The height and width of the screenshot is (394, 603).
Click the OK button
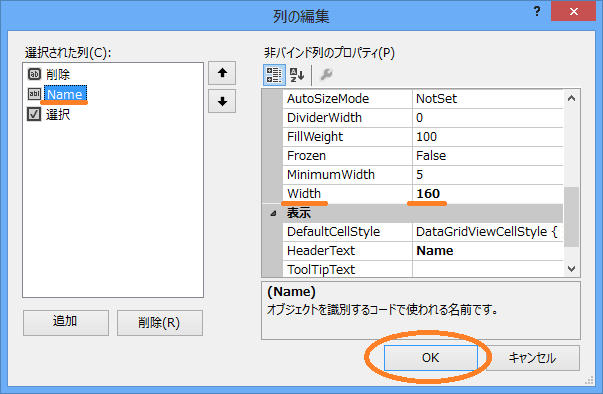coord(430,358)
